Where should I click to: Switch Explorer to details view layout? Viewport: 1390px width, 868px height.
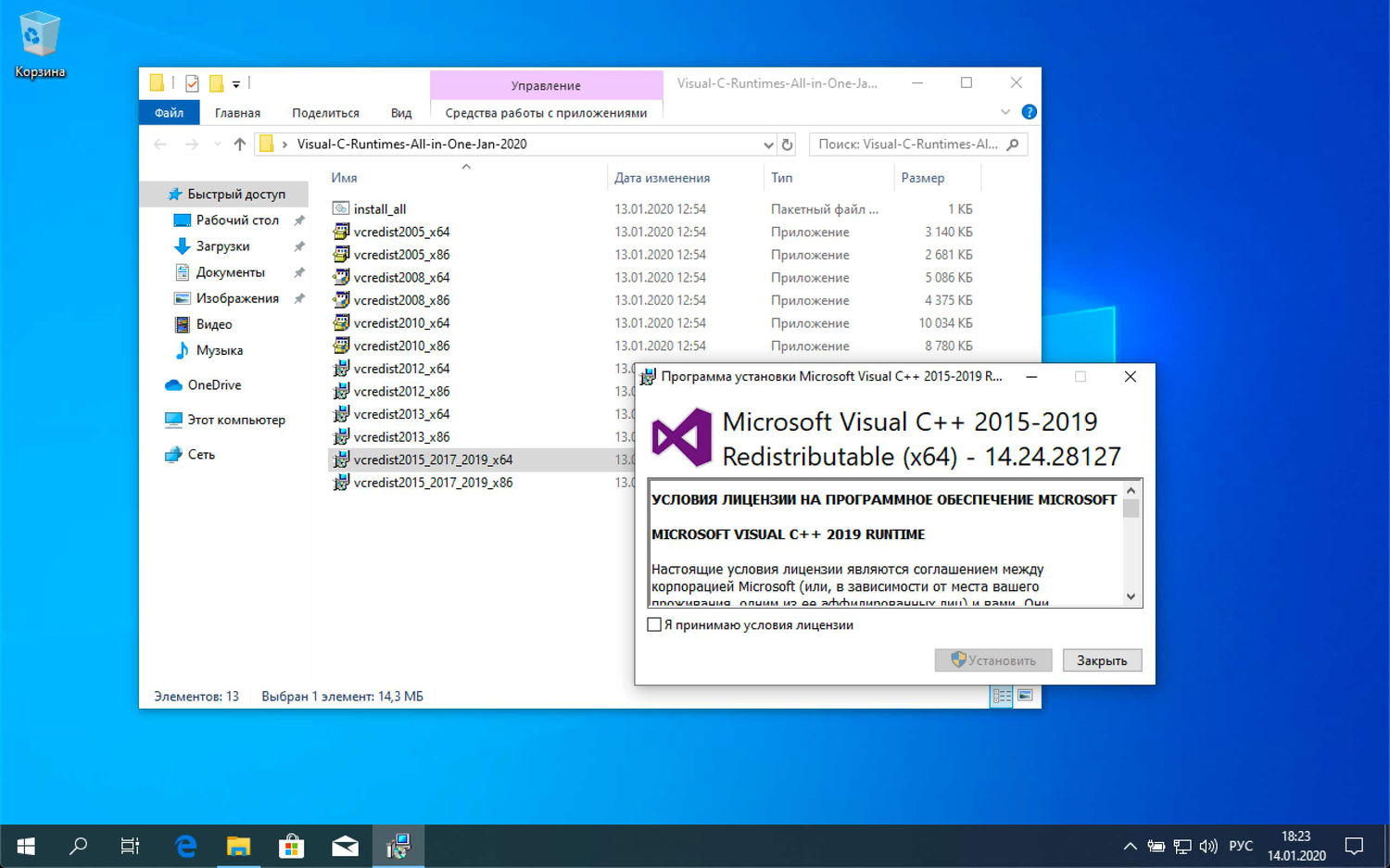point(1002,696)
